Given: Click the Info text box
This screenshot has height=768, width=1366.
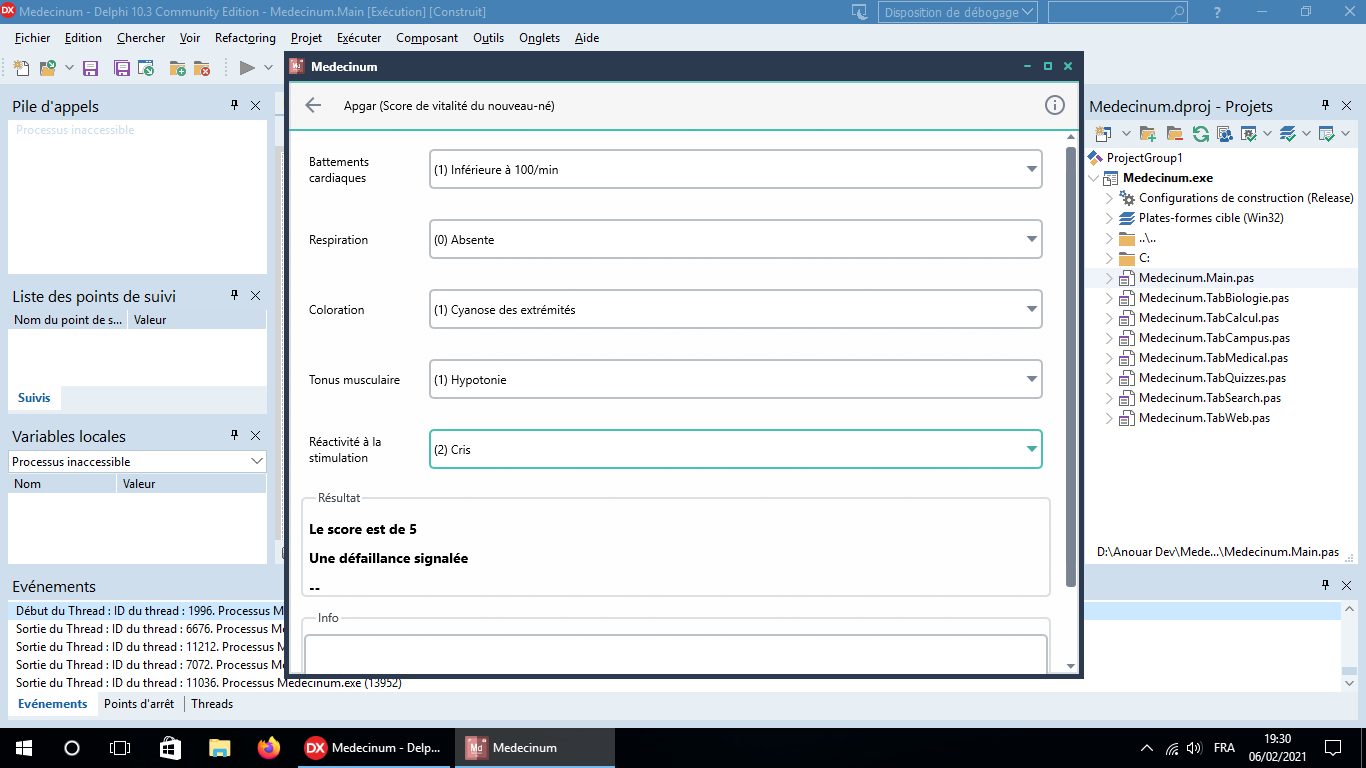Looking at the screenshot, I should coord(676,655).
